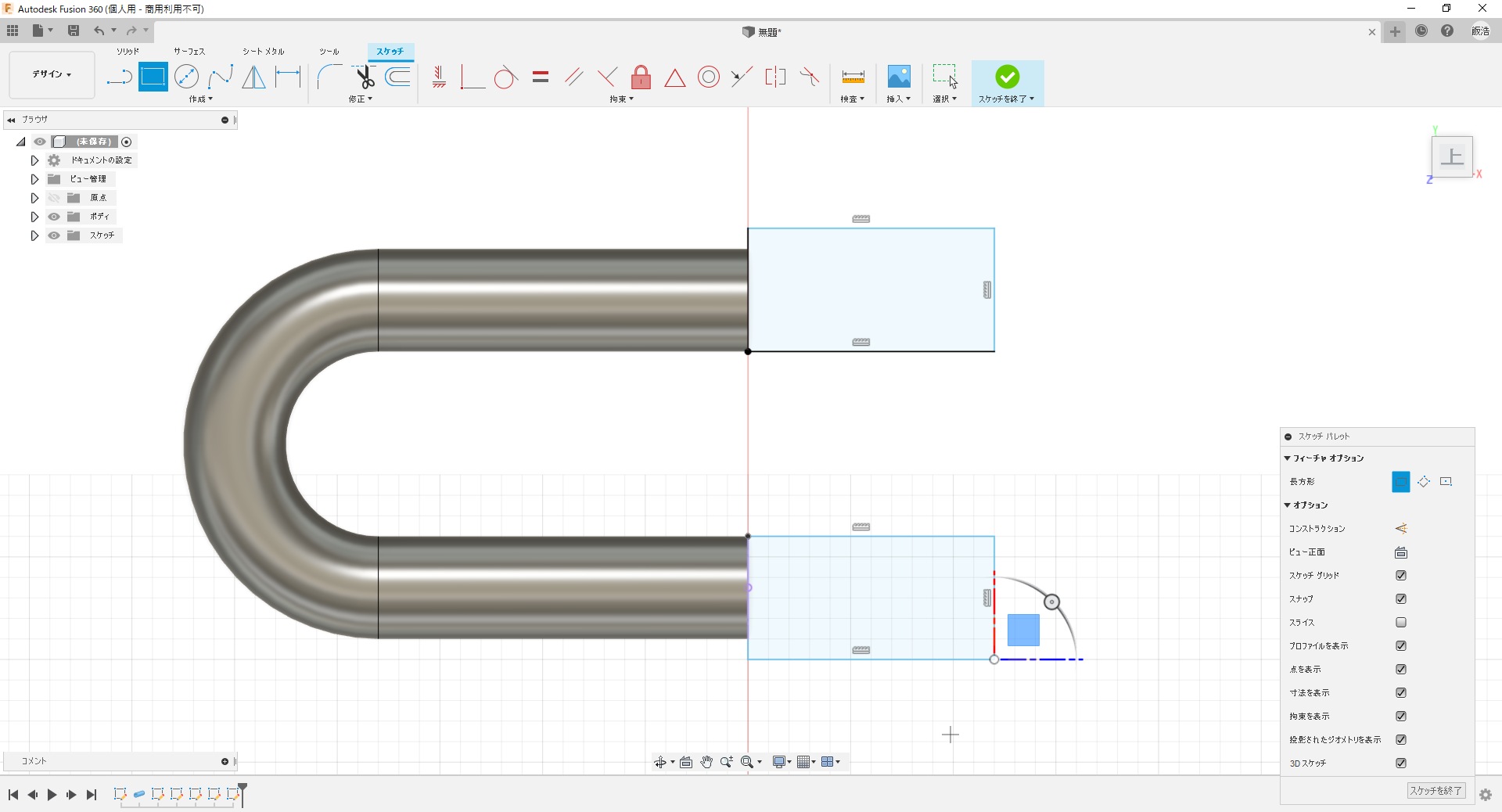Image resolution: width=1502 pixels, height=812 pixels.
Task: Apply the Equal constraint
Action: point(541,77)
